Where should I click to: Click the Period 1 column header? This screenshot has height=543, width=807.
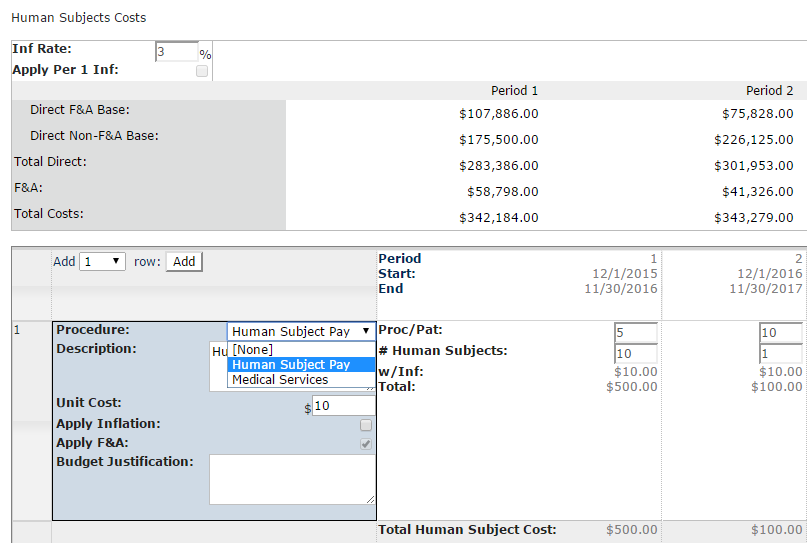(514, 91)
